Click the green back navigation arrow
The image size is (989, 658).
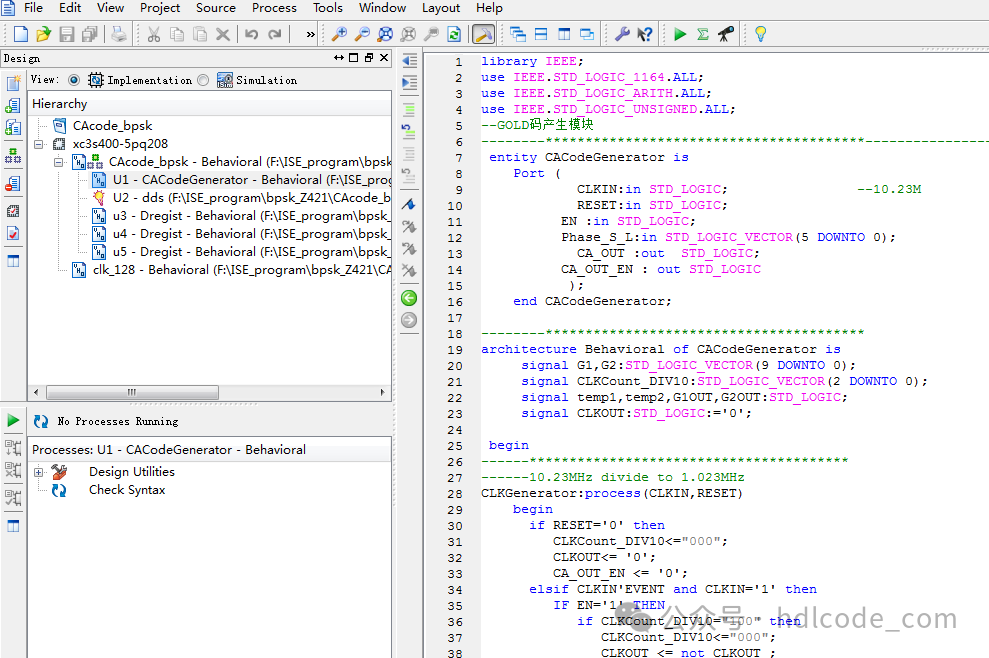coord(409,298)
